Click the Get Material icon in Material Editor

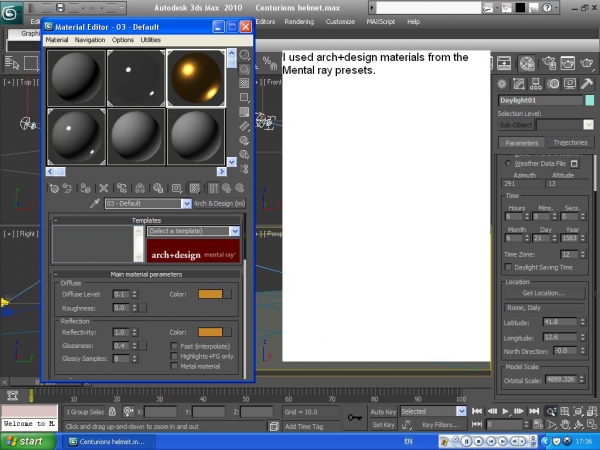coord(54,188)
